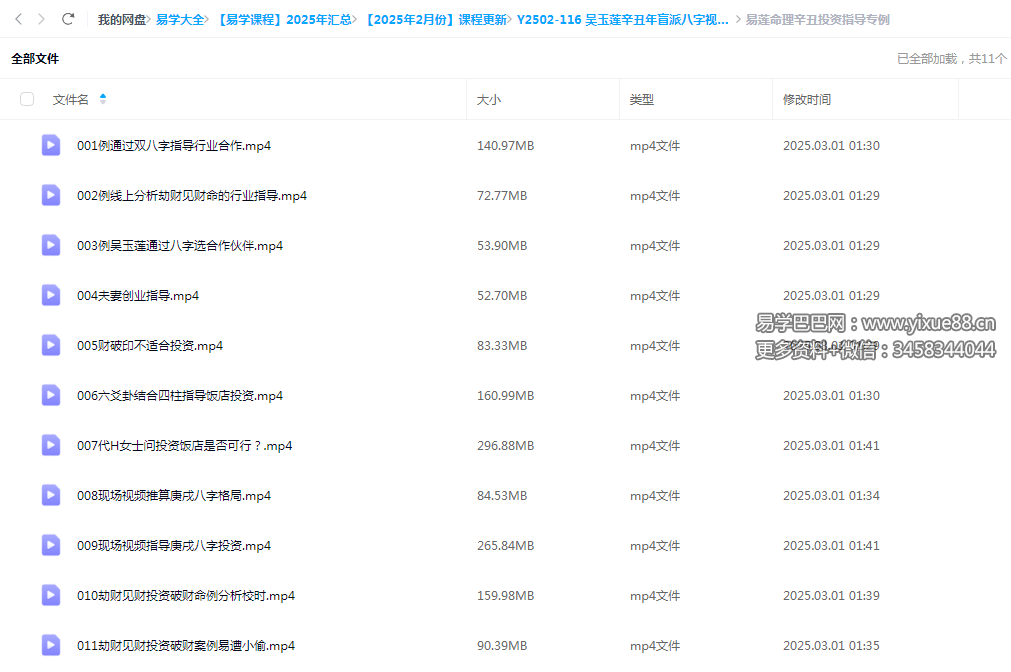Click the 修改时间 column header

tap(806, 99)
